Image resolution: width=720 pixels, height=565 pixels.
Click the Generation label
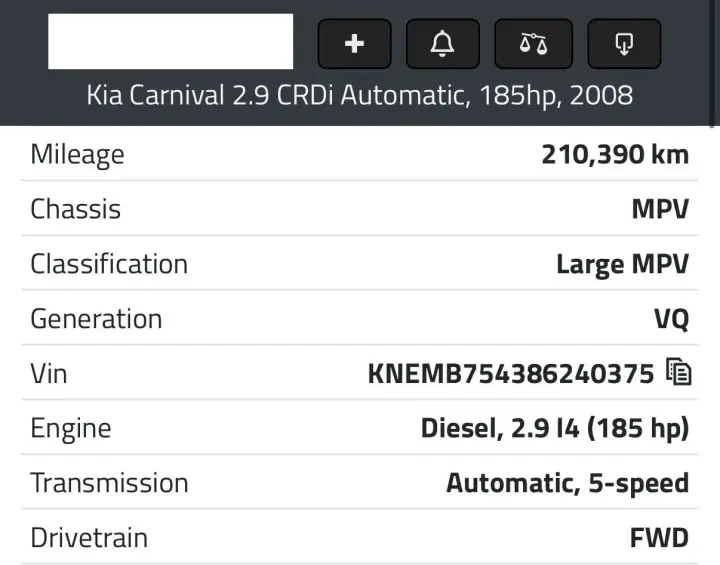(x=96, y=319)
